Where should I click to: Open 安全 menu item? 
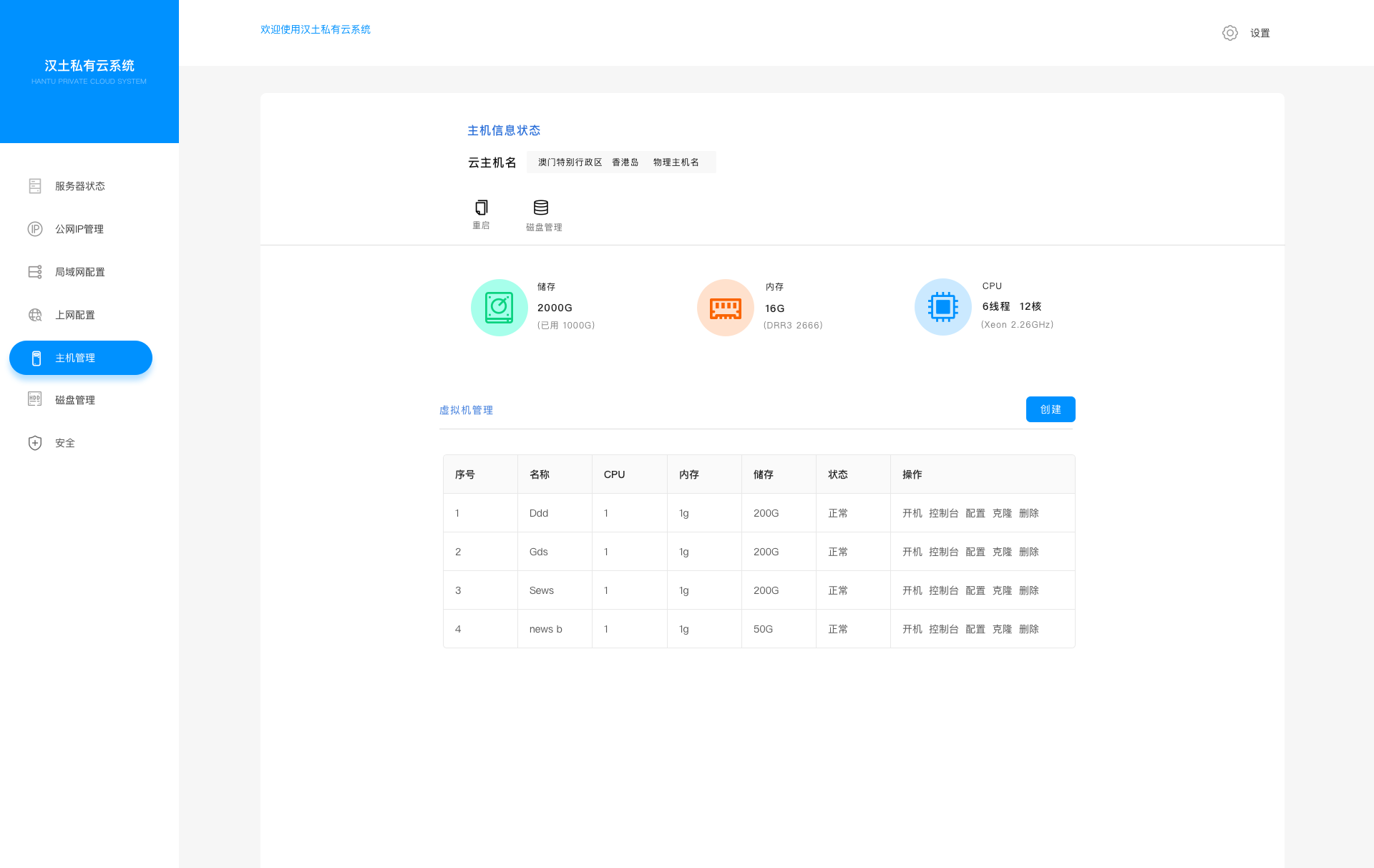click(65, 443)
